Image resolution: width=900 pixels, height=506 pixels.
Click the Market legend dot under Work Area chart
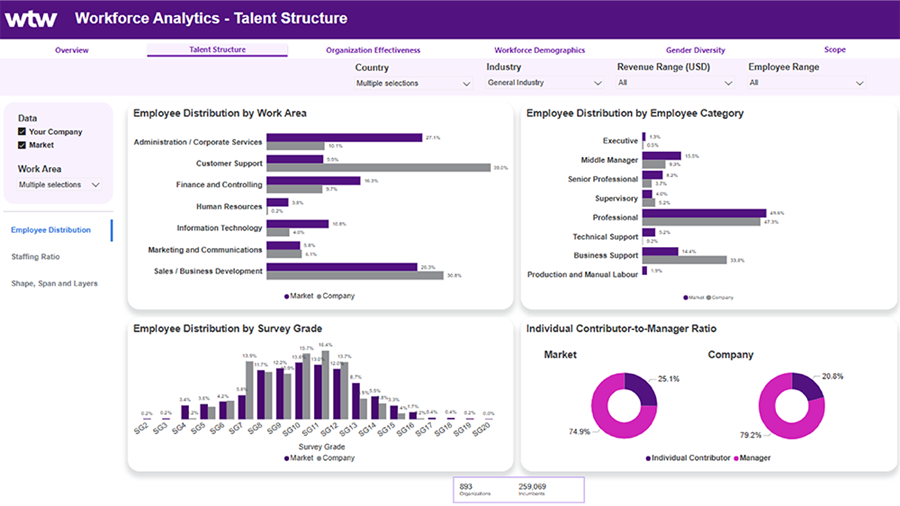[286, 297]
